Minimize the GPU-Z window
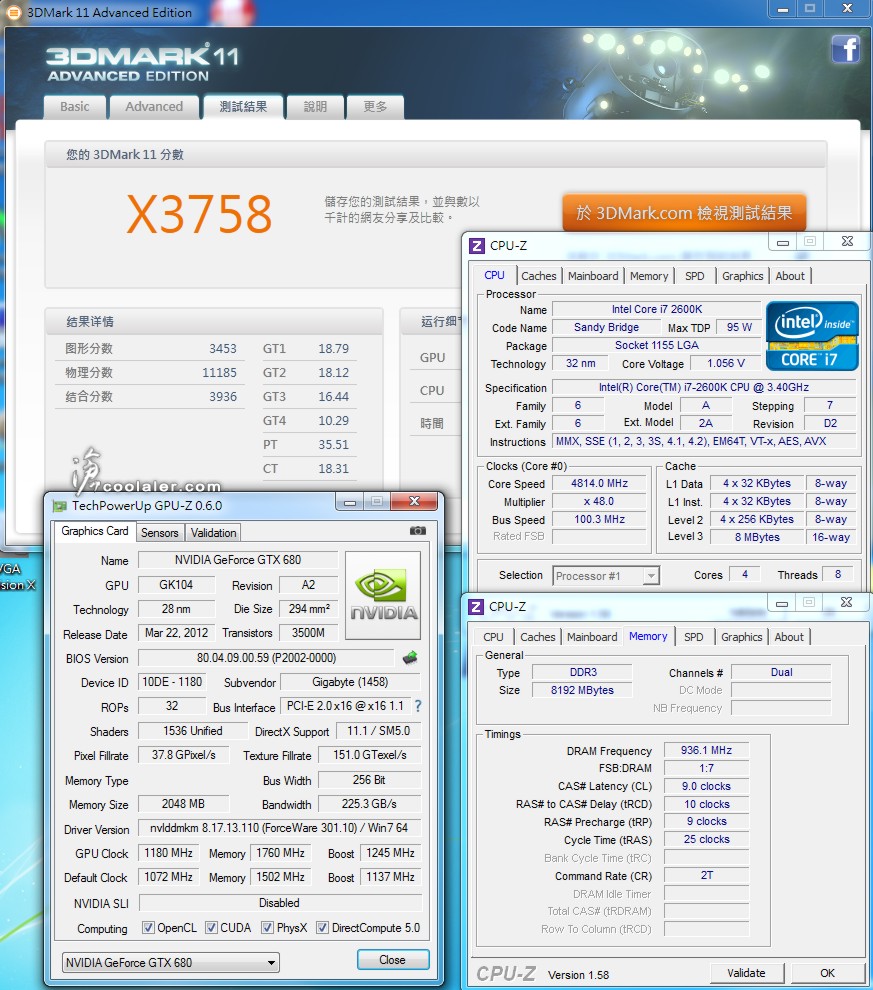Image resolution: width=873 pixels, height=990 pixels. 350,501
